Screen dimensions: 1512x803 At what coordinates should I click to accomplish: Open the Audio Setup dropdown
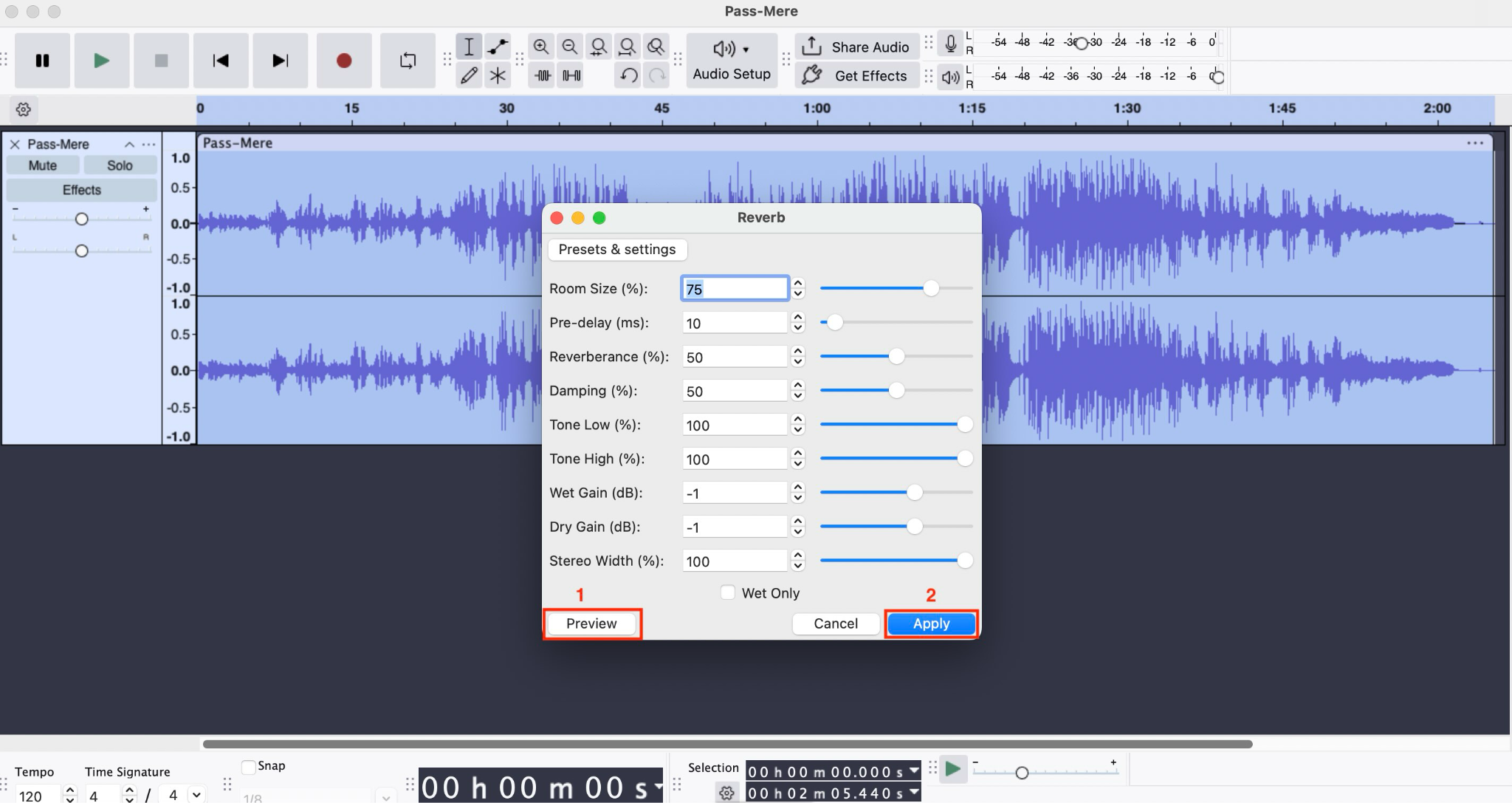pyautogui.click(x=732, y=61)
